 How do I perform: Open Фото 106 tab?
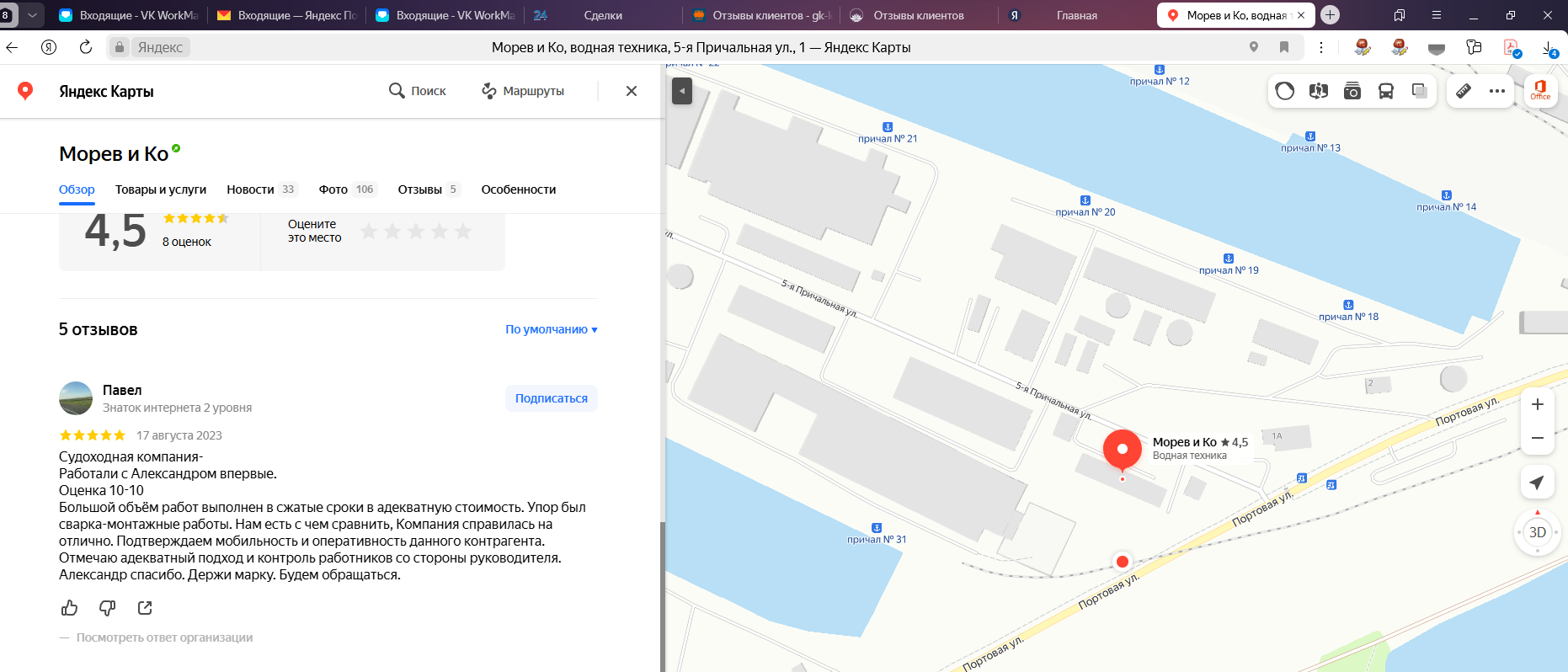(x=348, y=189)
